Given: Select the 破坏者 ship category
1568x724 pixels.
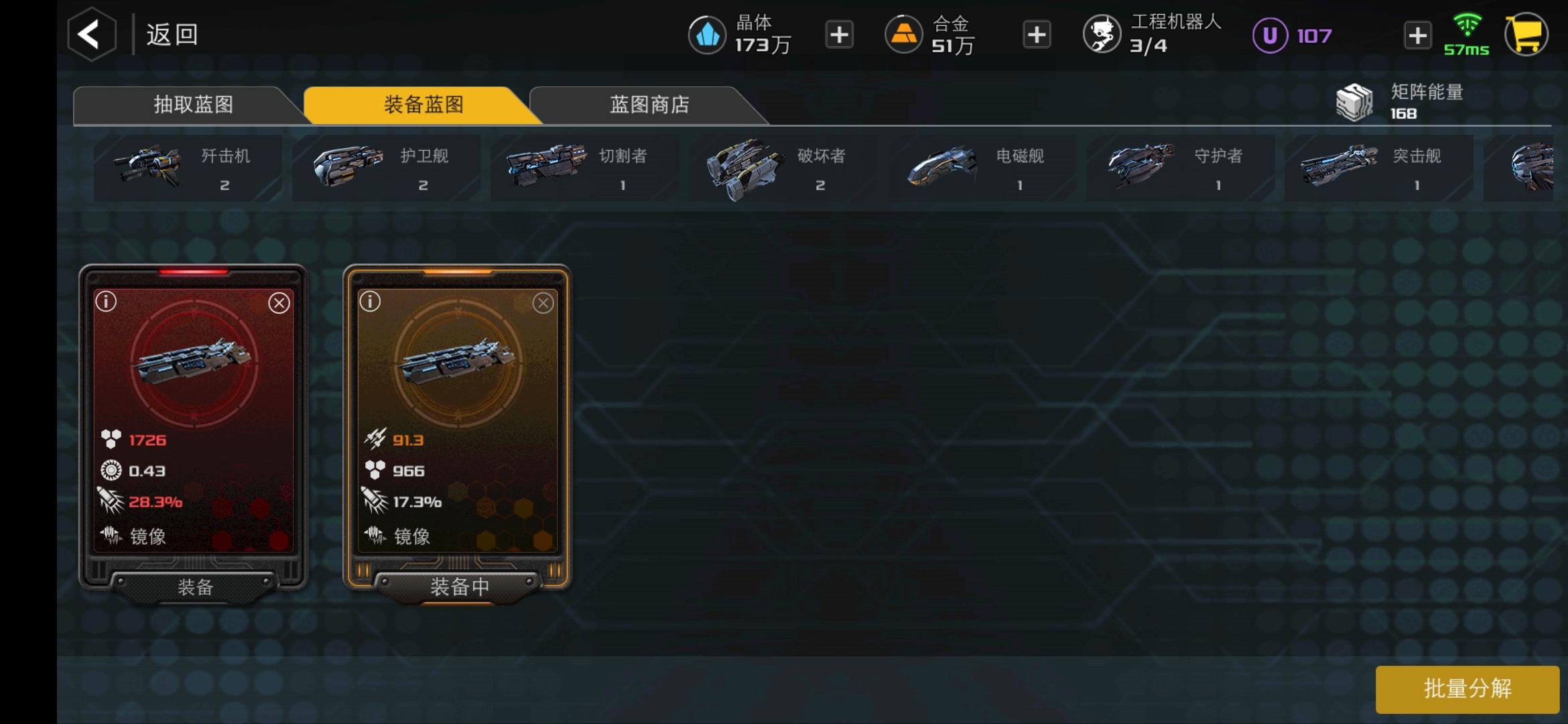Looking at the screenshot, I should [x=783, y=168].
